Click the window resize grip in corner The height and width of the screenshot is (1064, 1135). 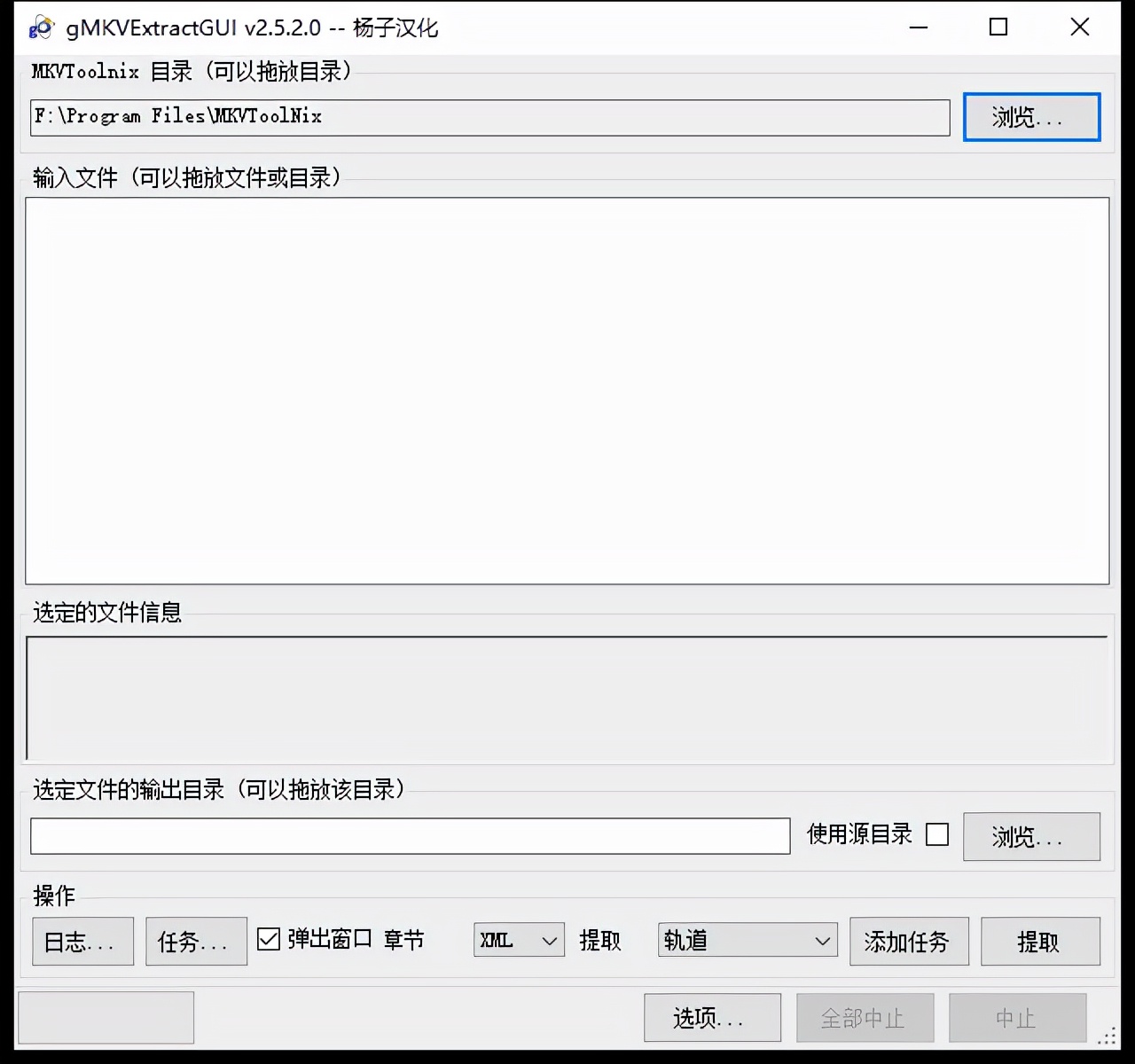(1107, 1036)
